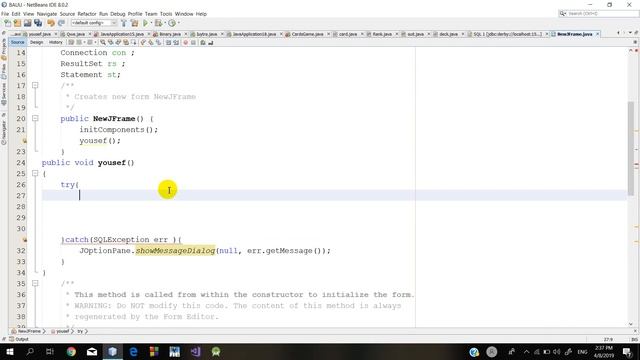Toggle breakpoint-style red circle icon in editor toolbar
640x360 pixels.
186,42
